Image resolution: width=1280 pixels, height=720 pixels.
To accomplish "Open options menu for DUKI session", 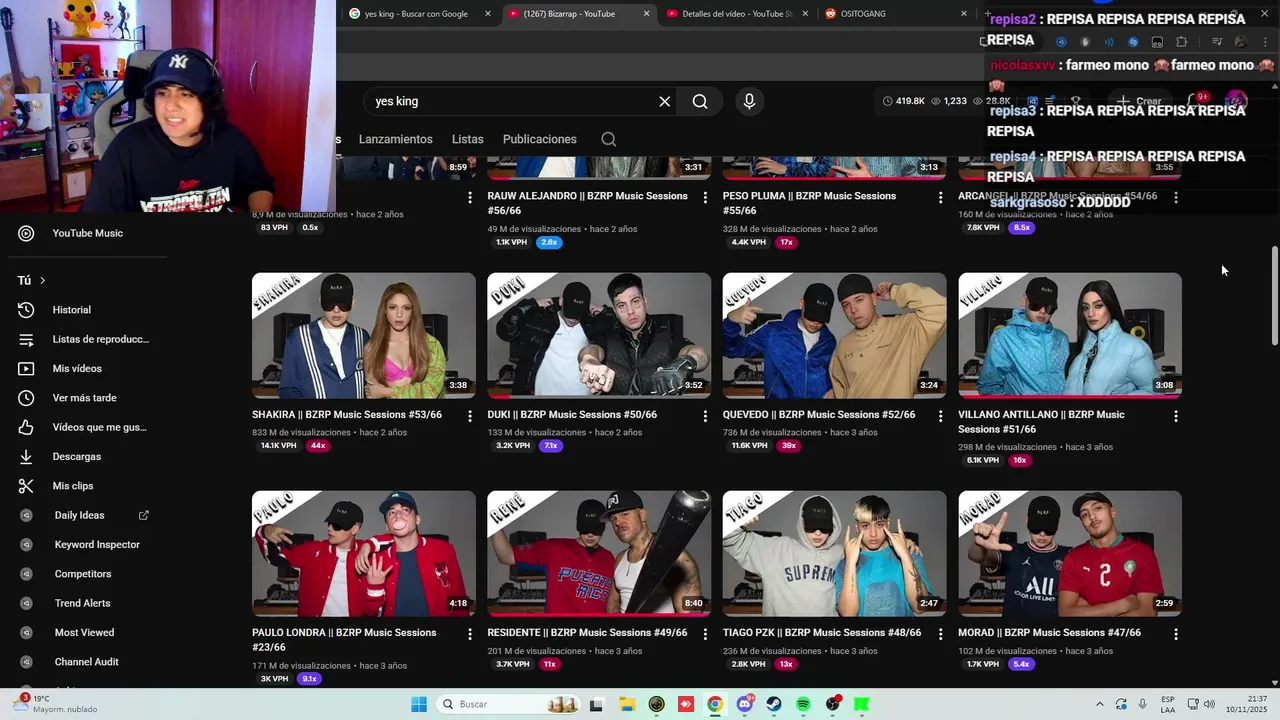I will click(705, 416).
